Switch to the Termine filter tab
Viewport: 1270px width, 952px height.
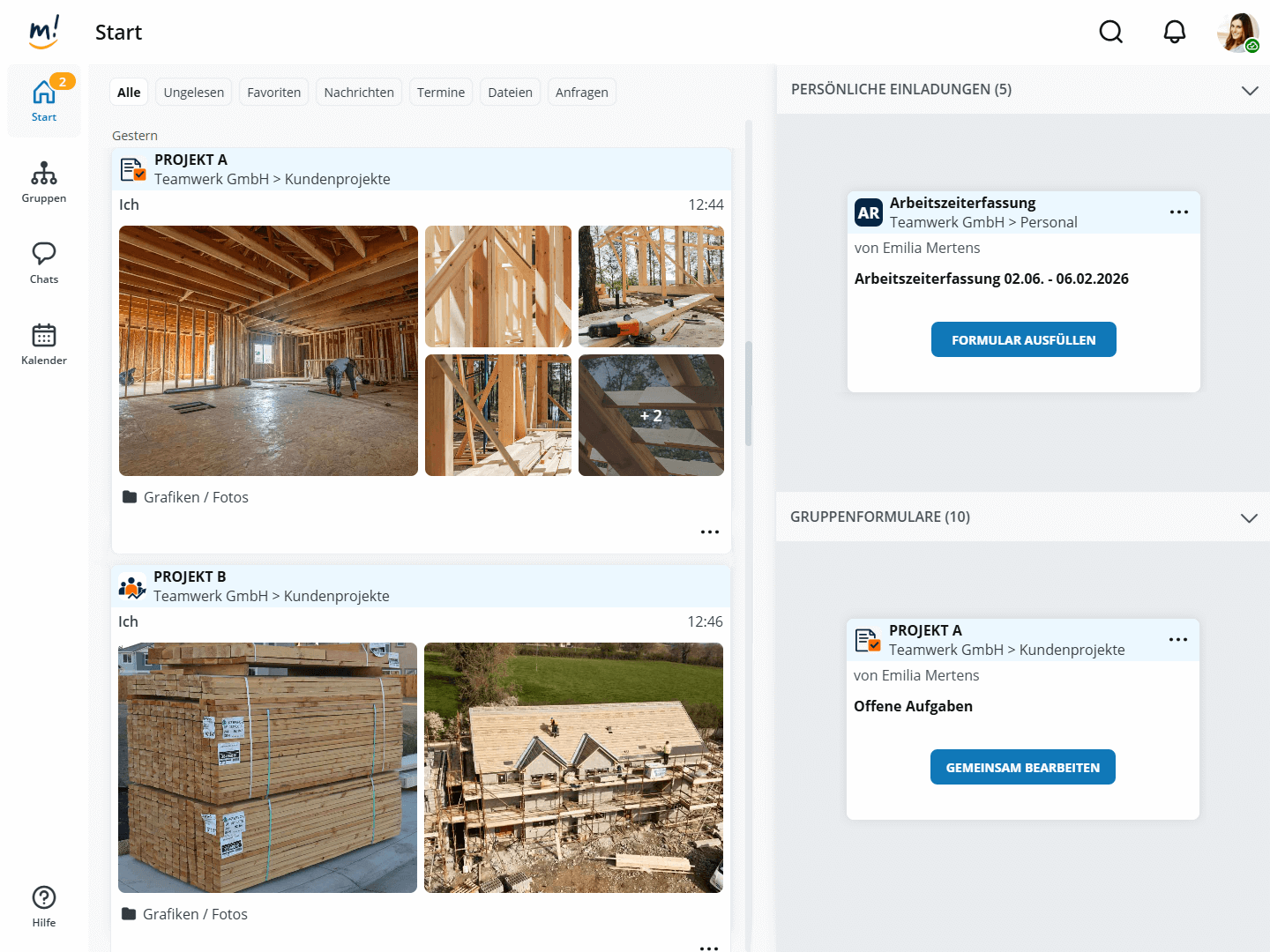(440, 93)
